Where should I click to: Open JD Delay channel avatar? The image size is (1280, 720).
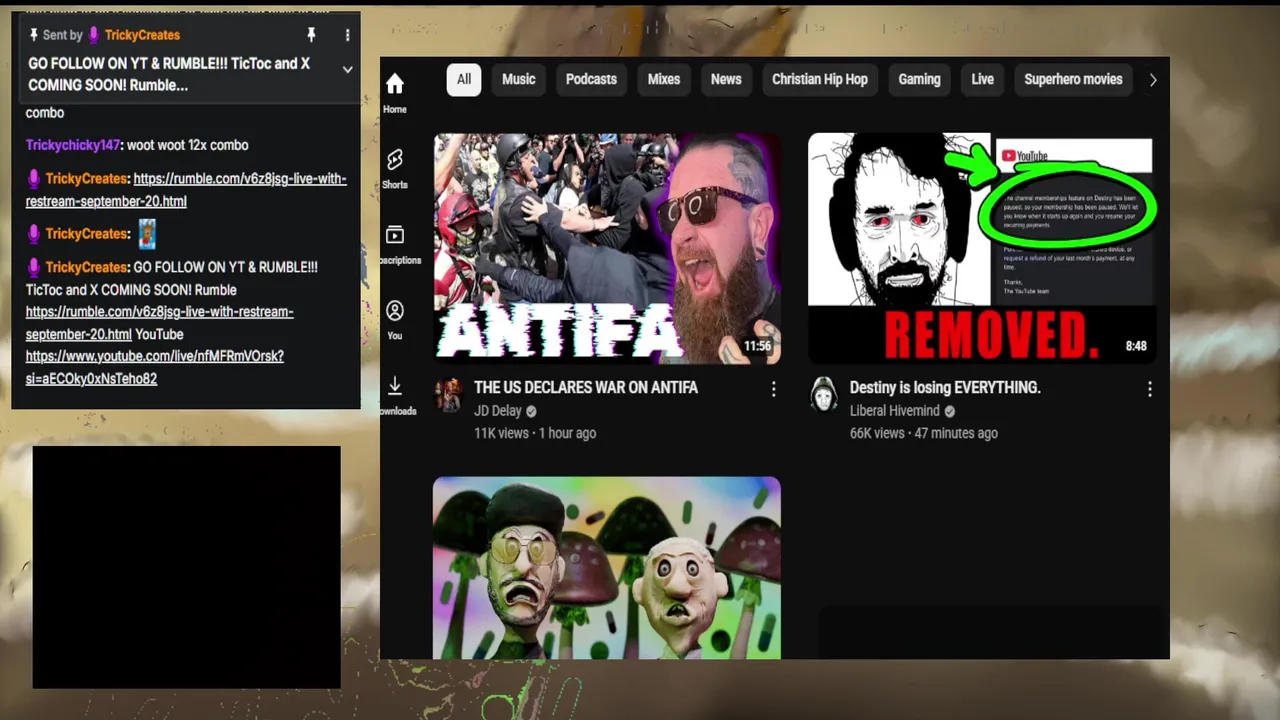448,395
